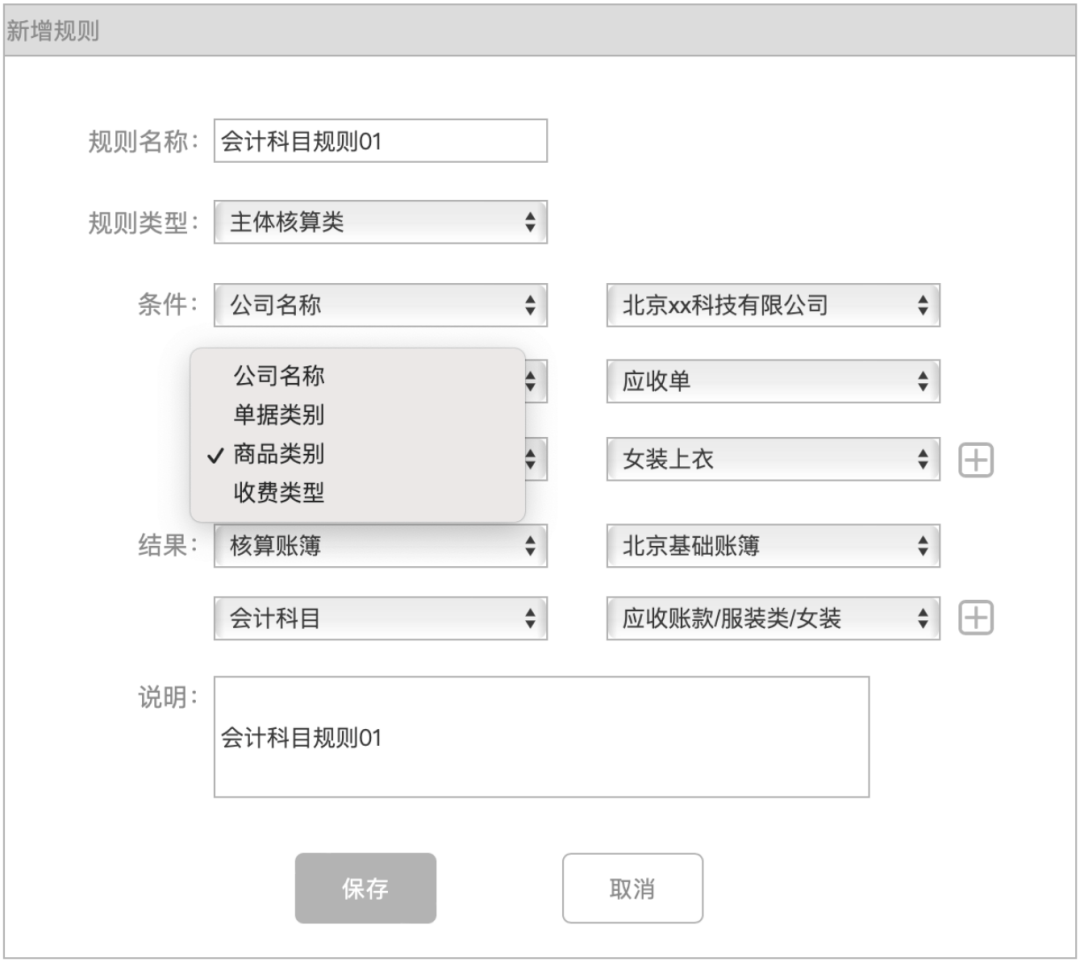
Task: Click the 新增规则 dialog title bar
Action: [x=540, y=30]
